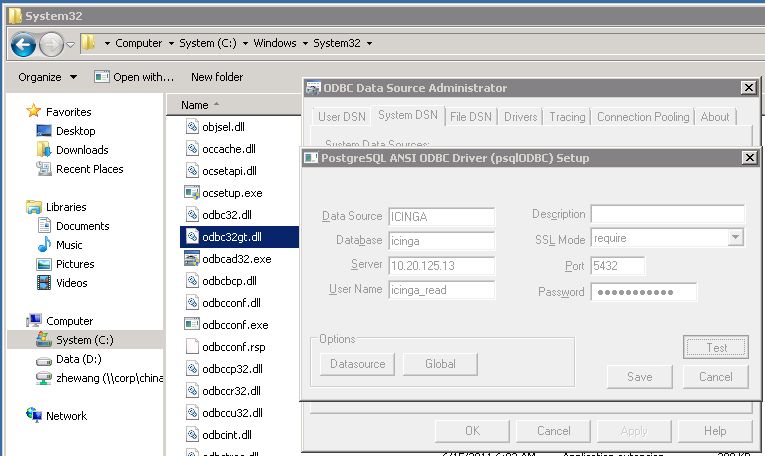Click the Datasource options button

pyautogui.click(x=357, y=364)
